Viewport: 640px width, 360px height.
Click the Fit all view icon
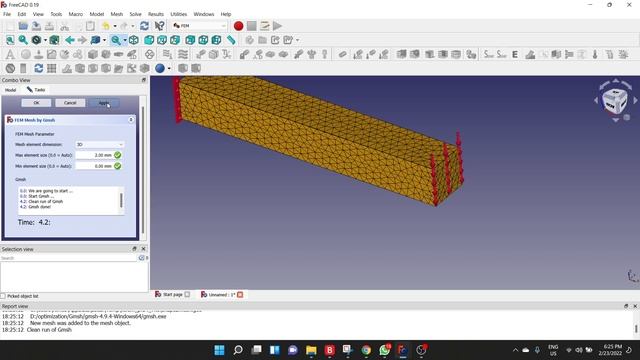pyautogui.click(x=10, y=40)
